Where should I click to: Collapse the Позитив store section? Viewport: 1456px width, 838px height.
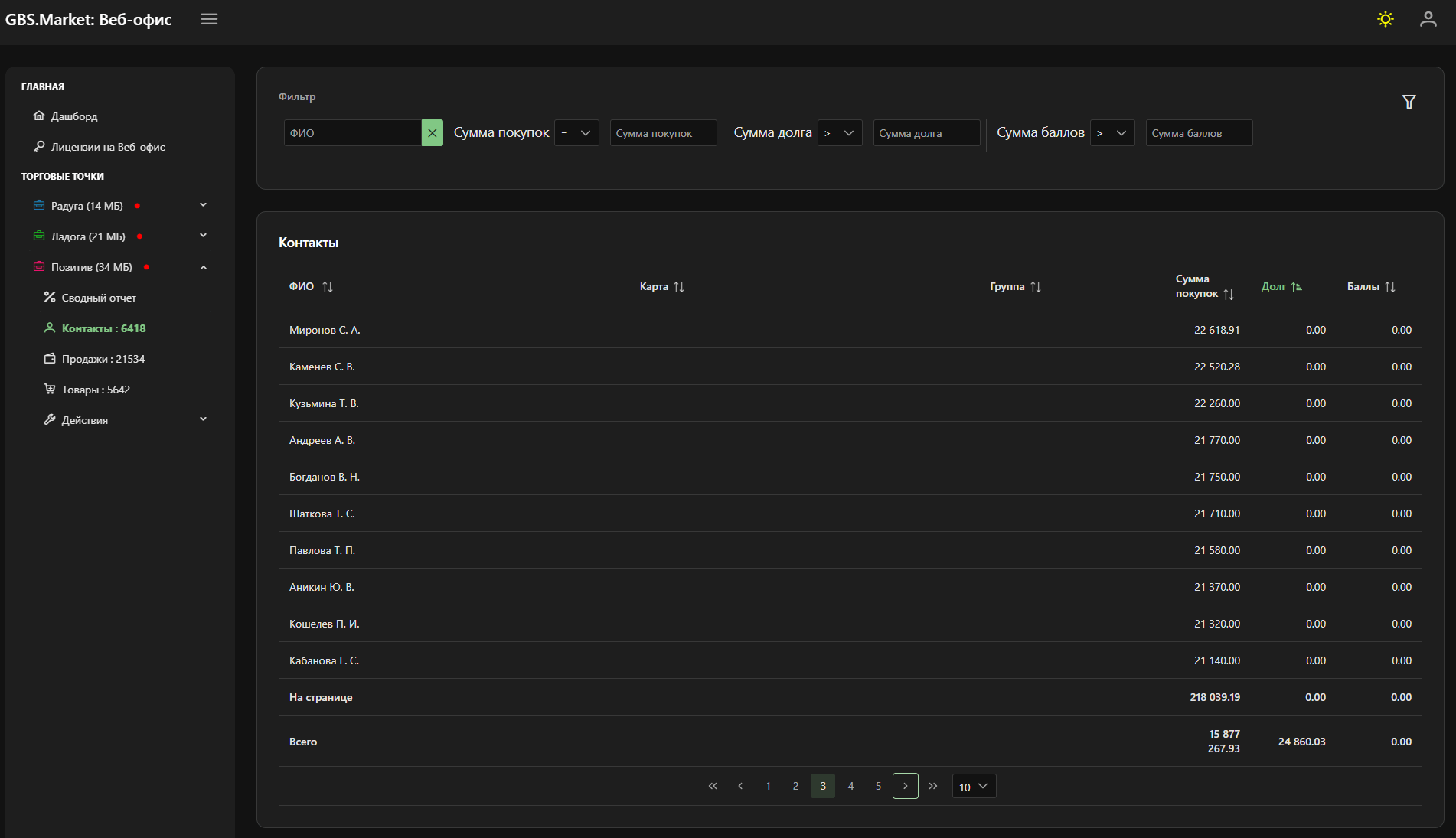point(203,267)
